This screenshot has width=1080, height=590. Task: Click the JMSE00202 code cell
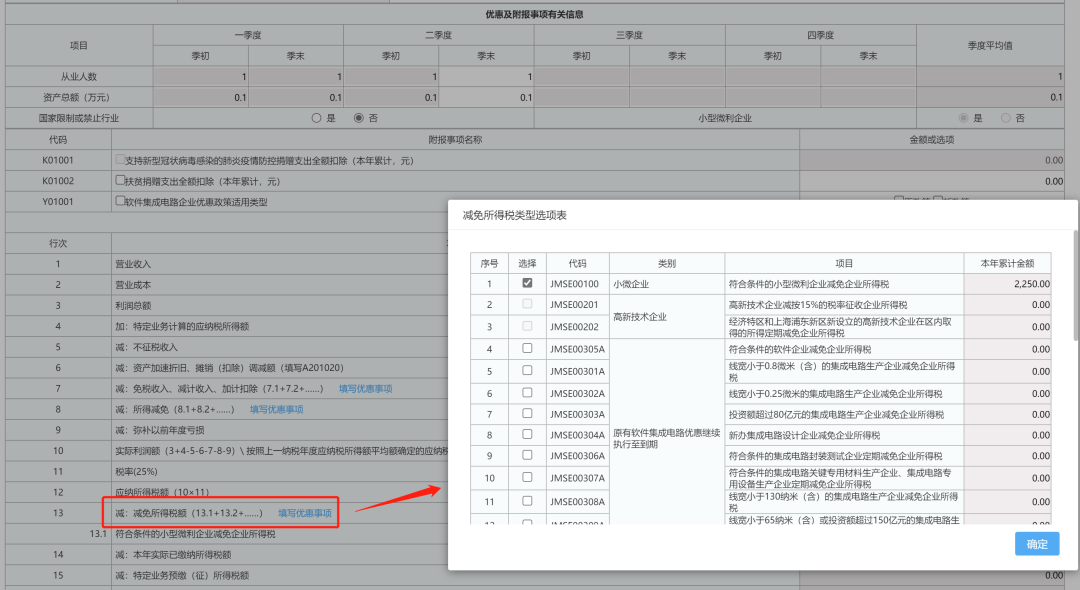coord(577,326)
